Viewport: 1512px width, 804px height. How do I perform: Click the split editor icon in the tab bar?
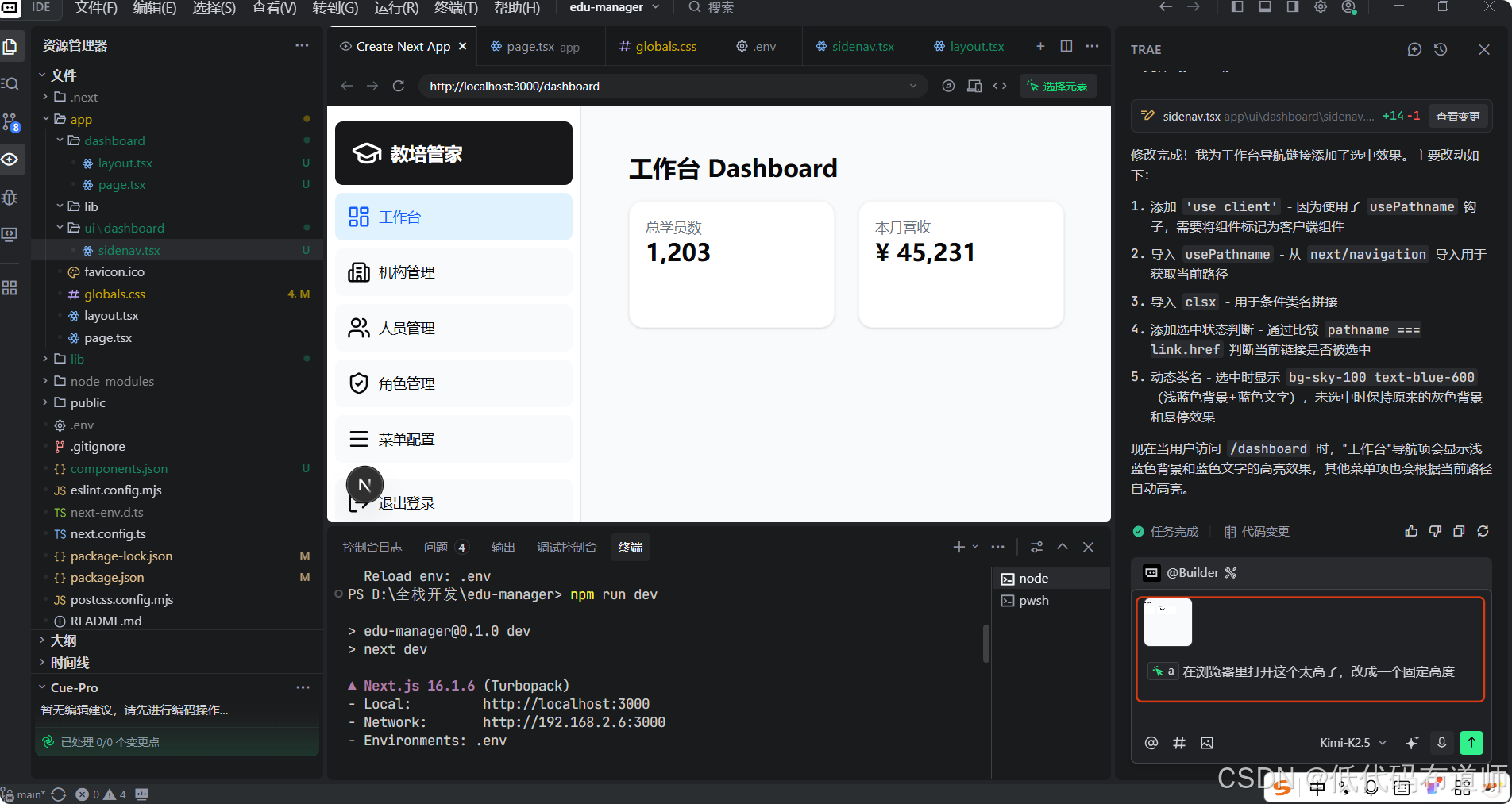click(1066, 46)
